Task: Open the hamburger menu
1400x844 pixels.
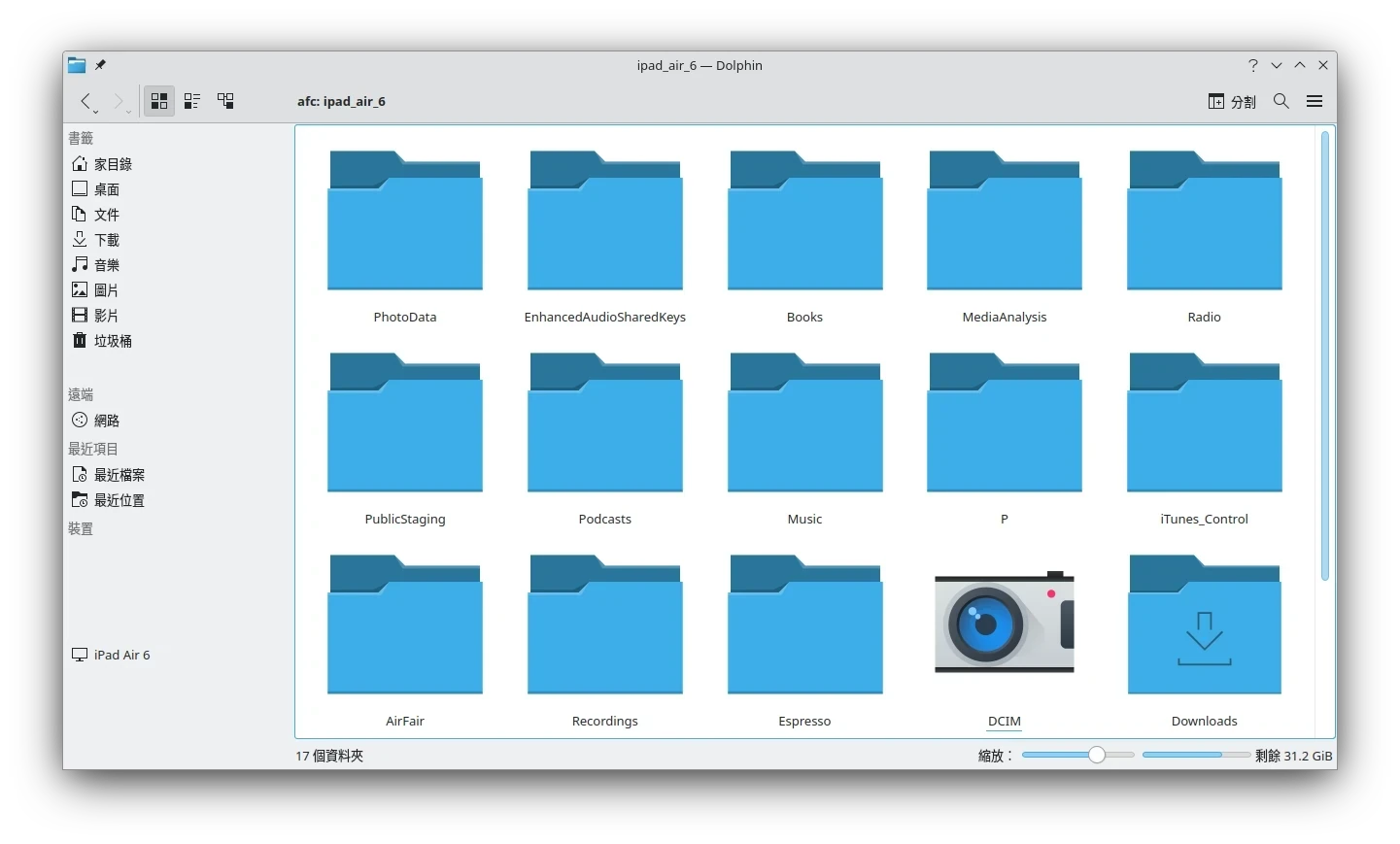Action: click(x=1315, y=101)
